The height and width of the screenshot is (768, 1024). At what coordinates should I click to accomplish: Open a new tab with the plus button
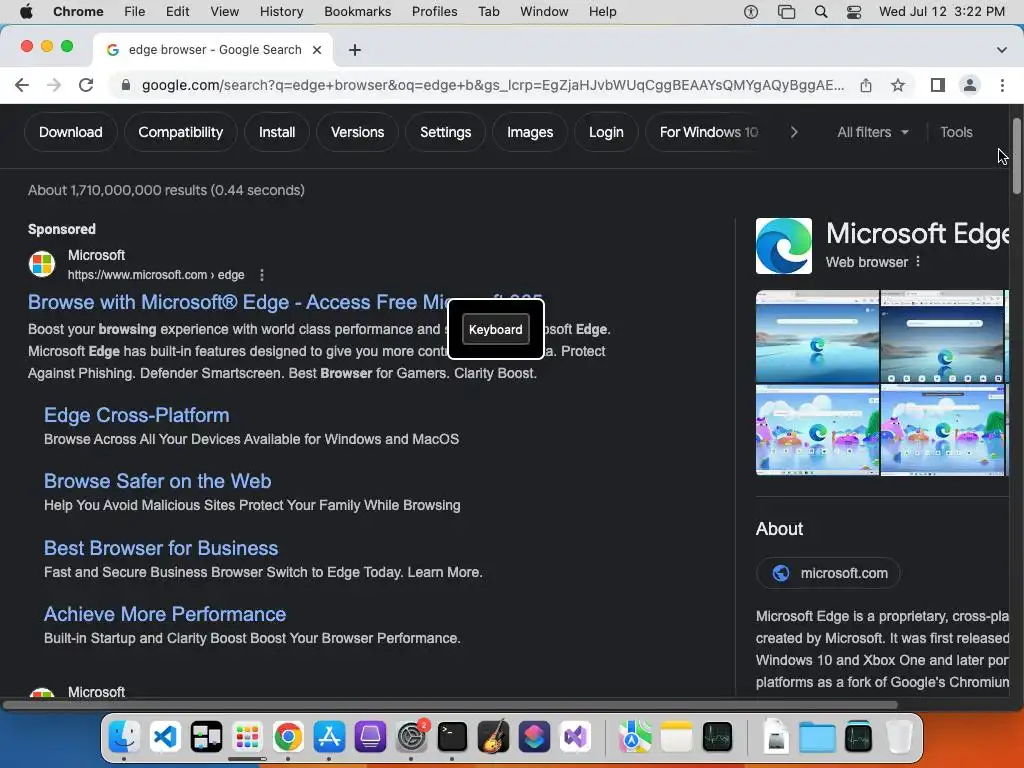point(355,50)
